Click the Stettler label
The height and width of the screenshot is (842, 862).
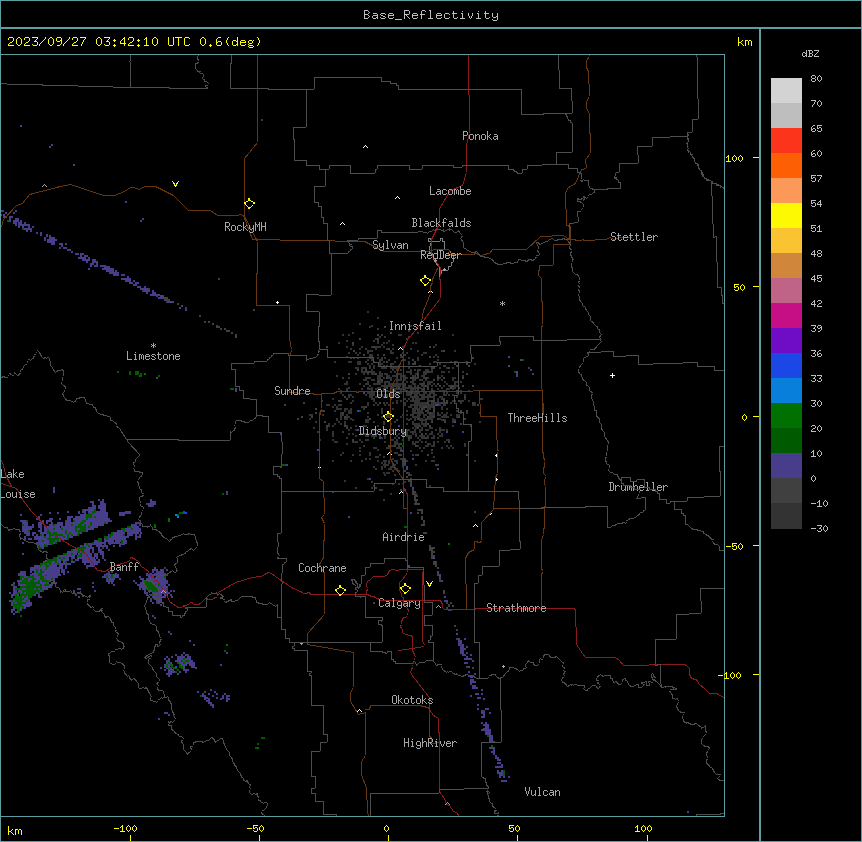(x=634, y=237)
